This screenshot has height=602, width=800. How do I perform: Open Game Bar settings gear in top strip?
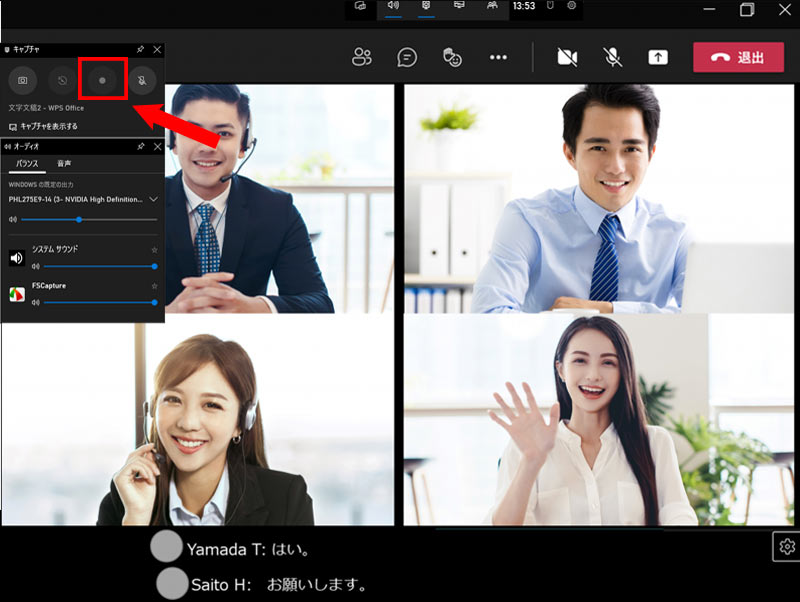pos(571,6)
